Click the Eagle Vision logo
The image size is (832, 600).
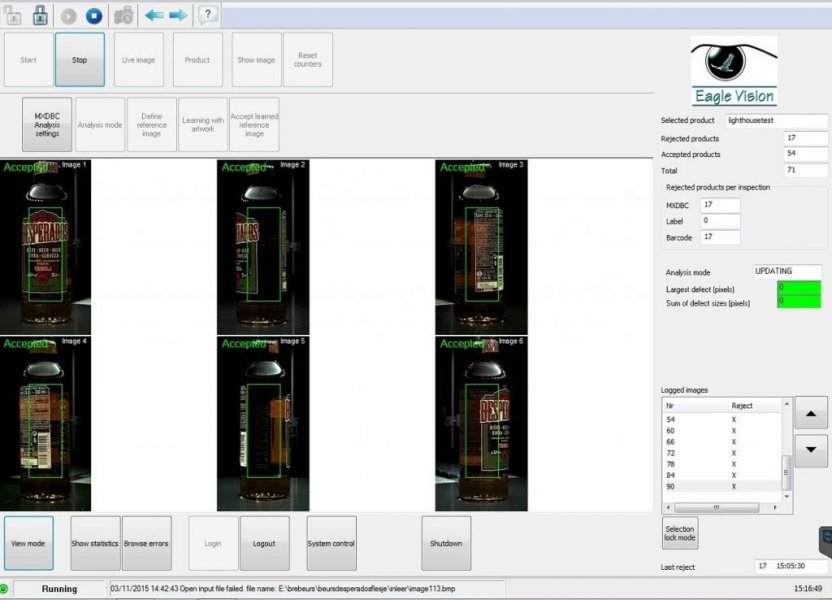(x=734, y=71)
